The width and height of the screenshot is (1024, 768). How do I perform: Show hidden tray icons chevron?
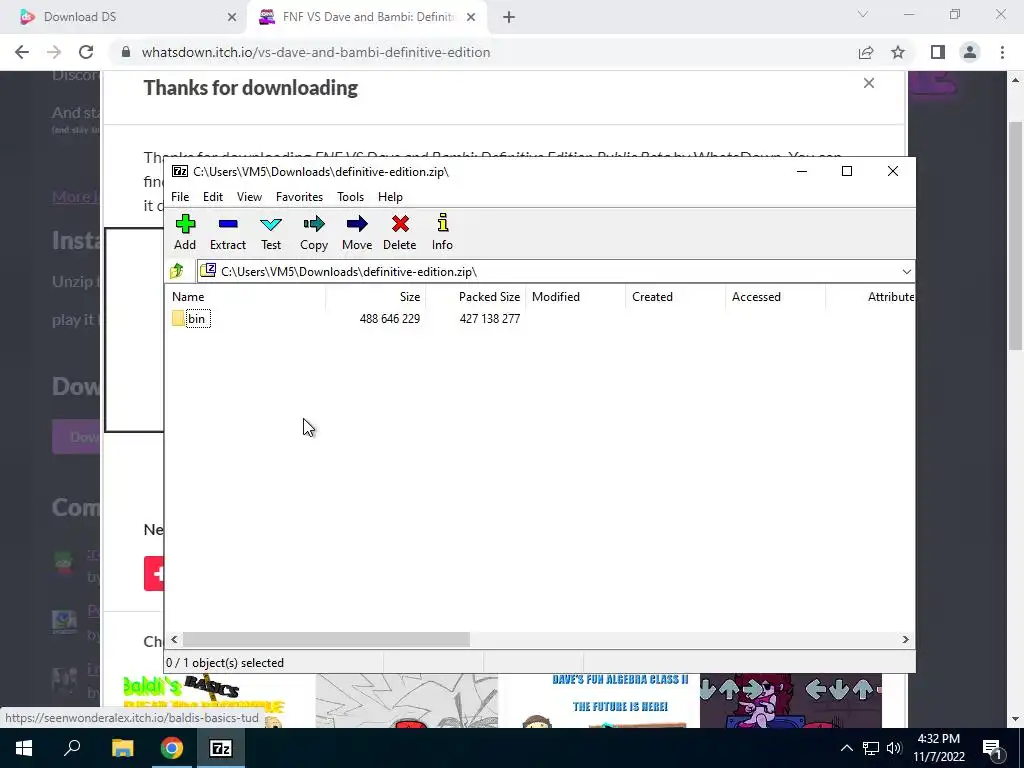point(846,748)
